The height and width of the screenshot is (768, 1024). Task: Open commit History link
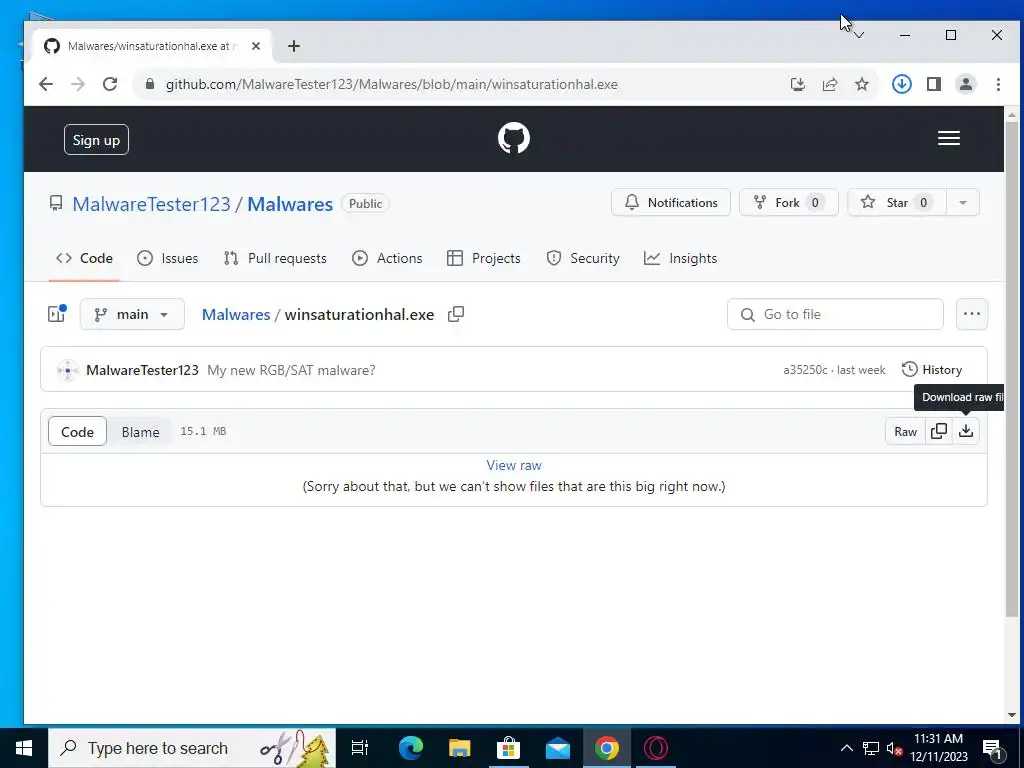(x=932, y=370)
